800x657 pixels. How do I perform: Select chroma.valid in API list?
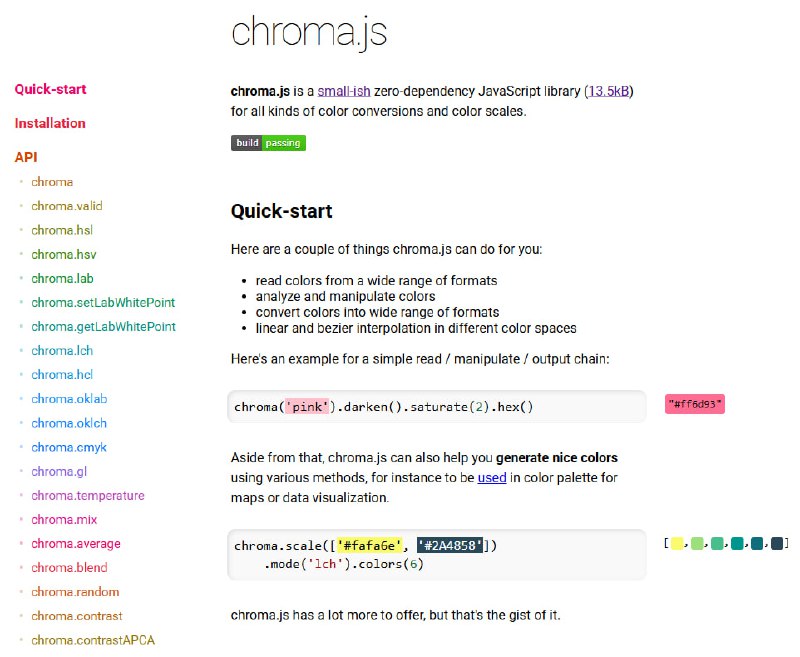[x=67, y=206]
